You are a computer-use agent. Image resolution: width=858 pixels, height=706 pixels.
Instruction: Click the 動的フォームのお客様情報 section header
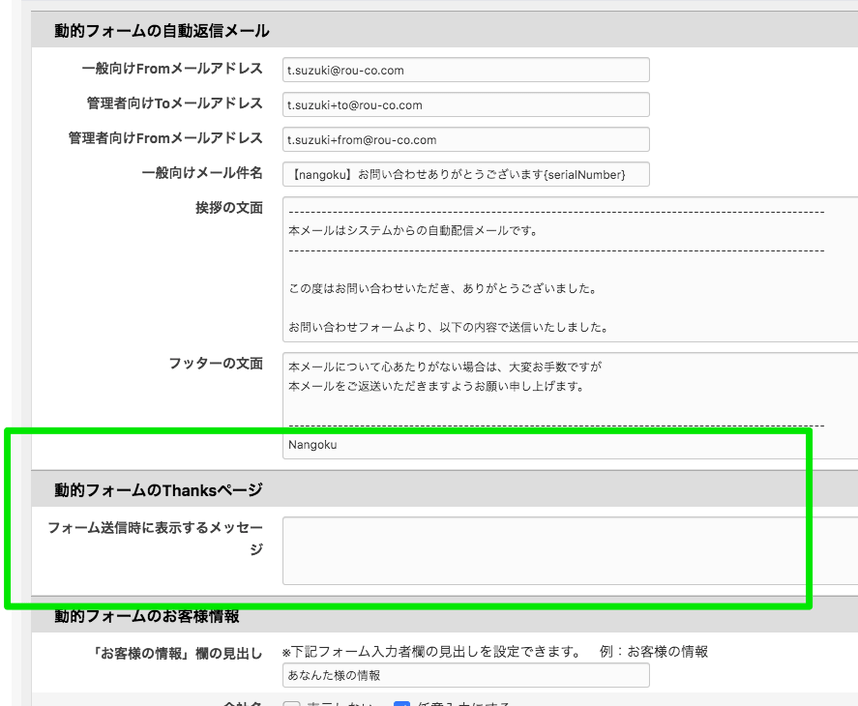coord(147,616)
